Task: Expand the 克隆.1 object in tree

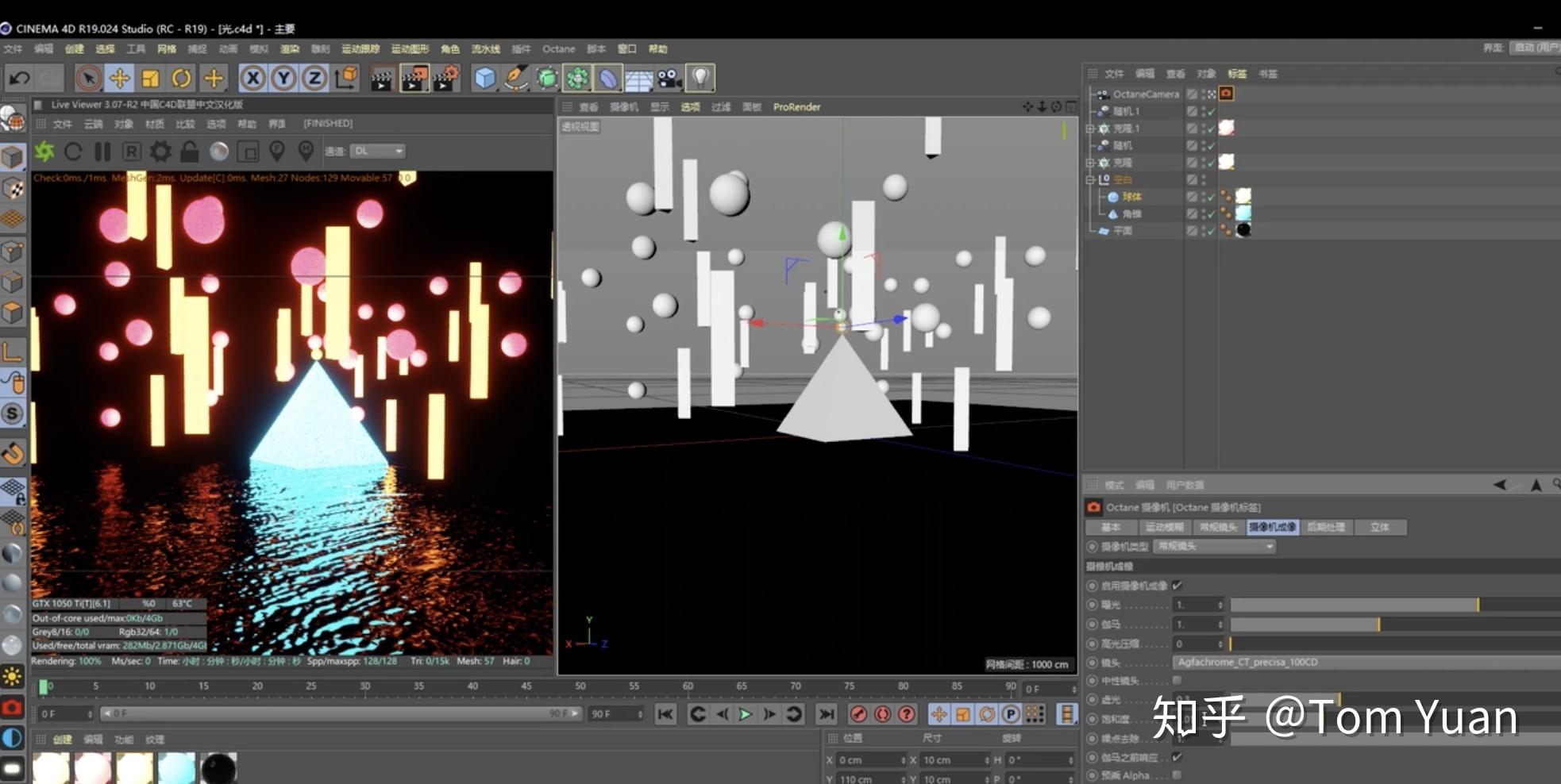Action: 1091,129
